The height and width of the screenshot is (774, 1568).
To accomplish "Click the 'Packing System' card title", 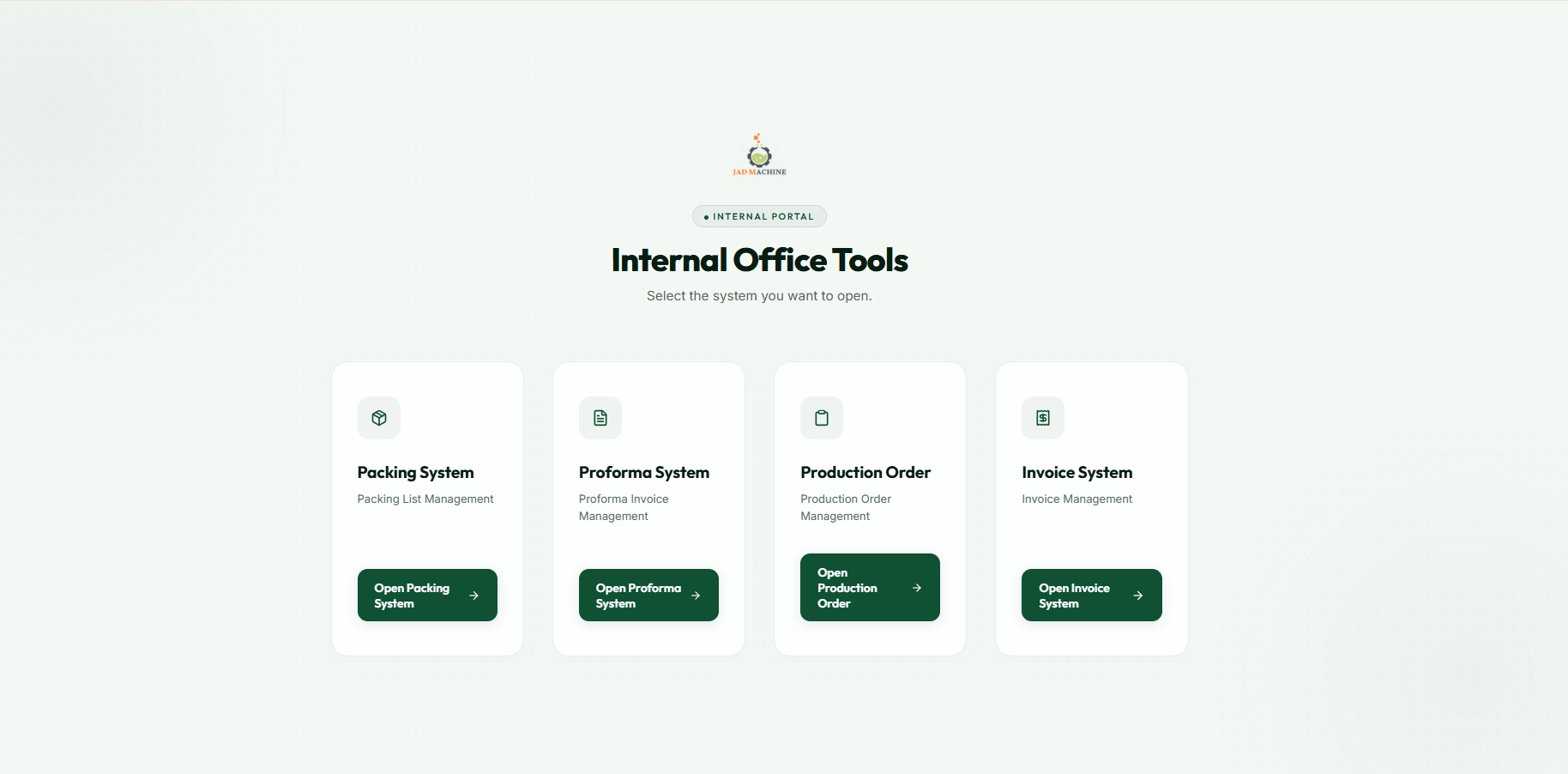I will [415, 473].
